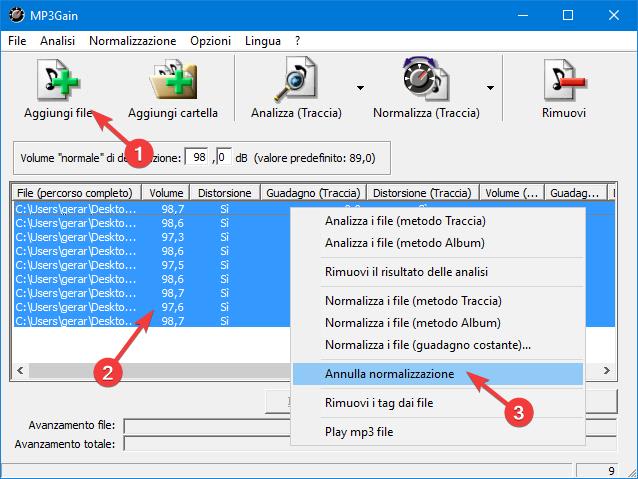The width and height of the screenshot is (638, 479).
Task: Open the Lingua menu
Action: point(263,41)
